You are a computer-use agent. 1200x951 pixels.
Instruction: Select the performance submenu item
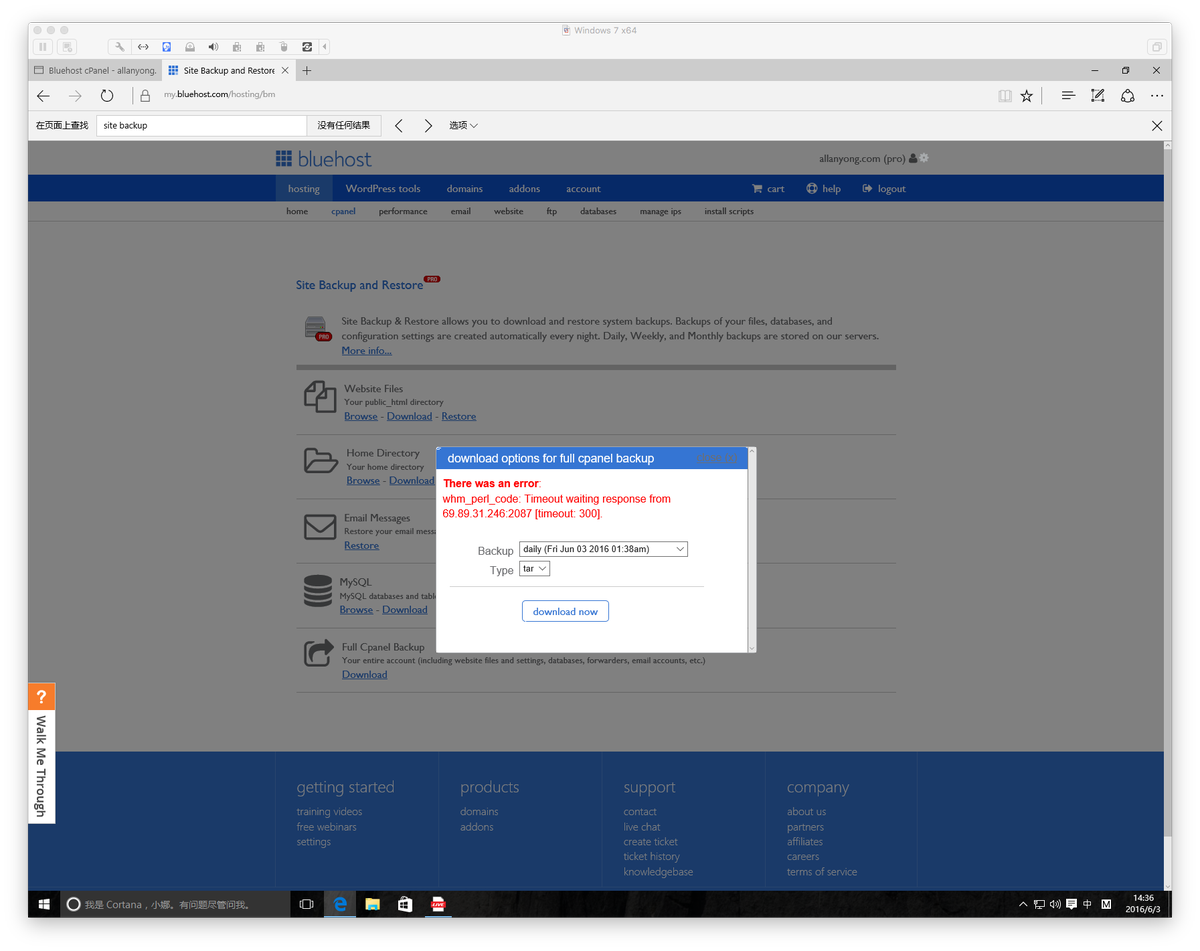coord(403,212)
